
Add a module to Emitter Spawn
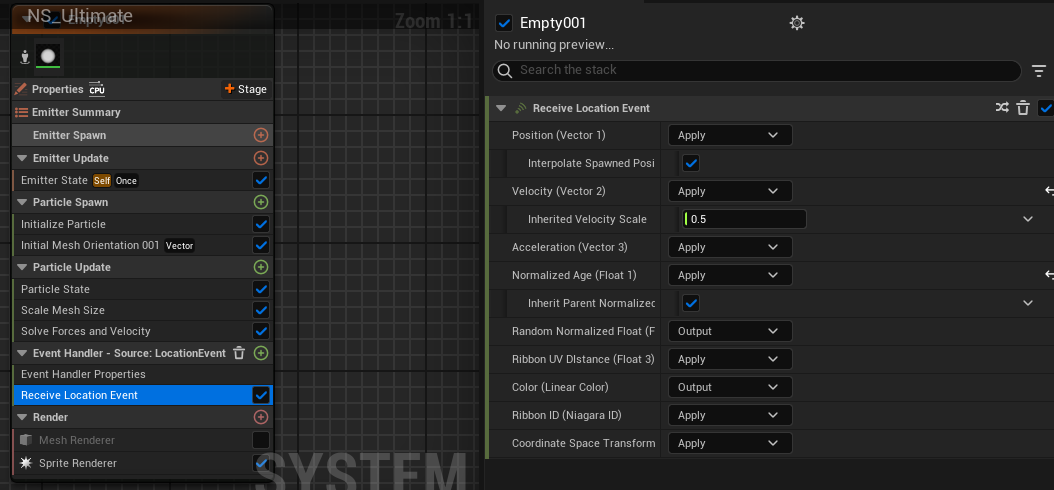point(261,135)
